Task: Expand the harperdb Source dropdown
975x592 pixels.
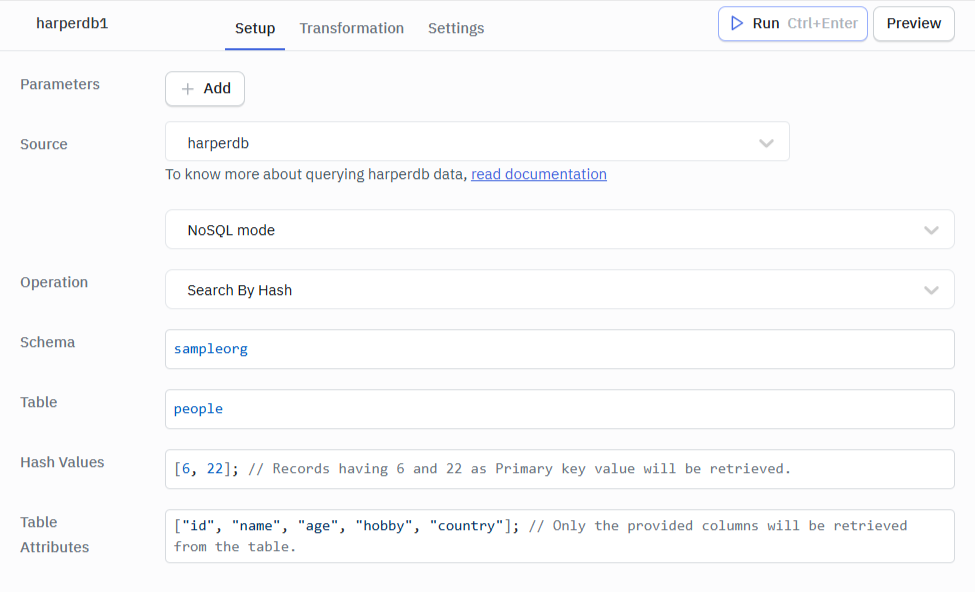Action: (477, 142)
